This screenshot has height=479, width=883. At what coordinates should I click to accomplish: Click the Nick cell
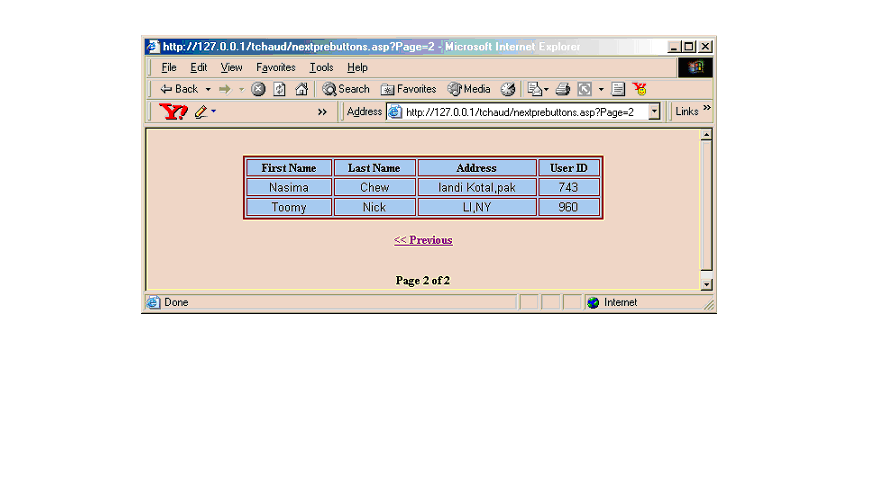374,207
